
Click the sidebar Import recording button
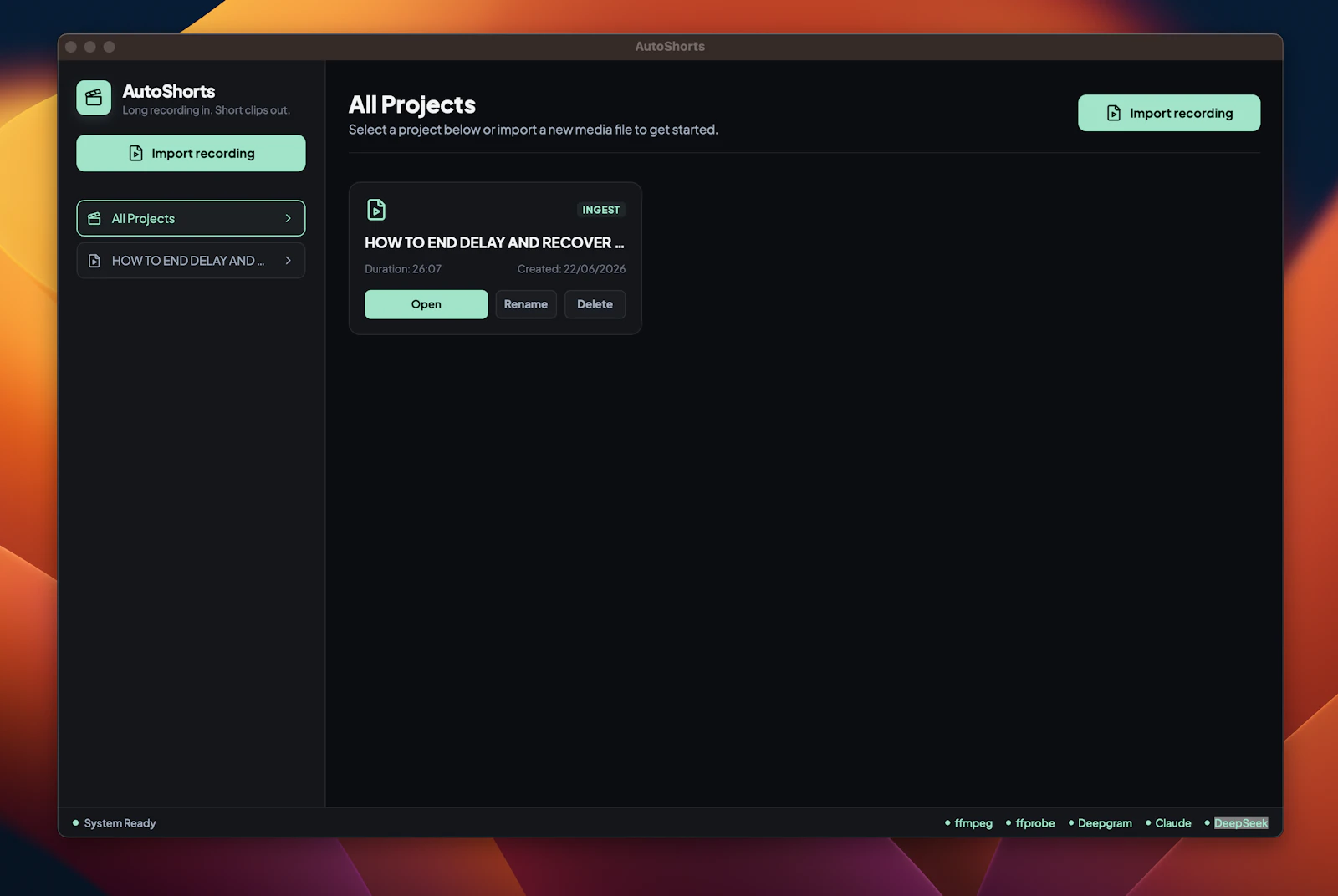point(191,153)
